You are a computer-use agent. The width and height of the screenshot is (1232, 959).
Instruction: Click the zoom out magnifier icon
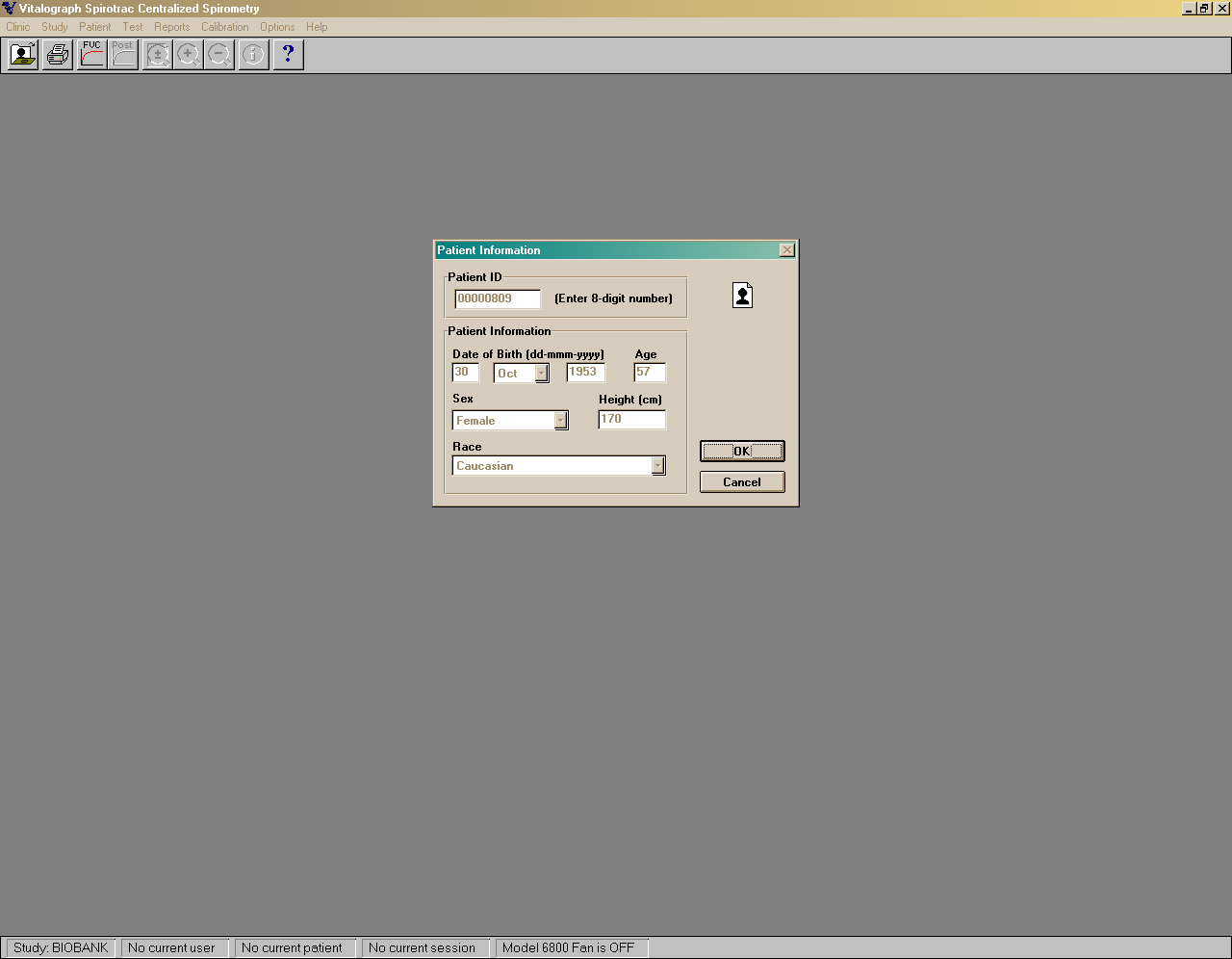pyautogui.click(x=219, y=55)
